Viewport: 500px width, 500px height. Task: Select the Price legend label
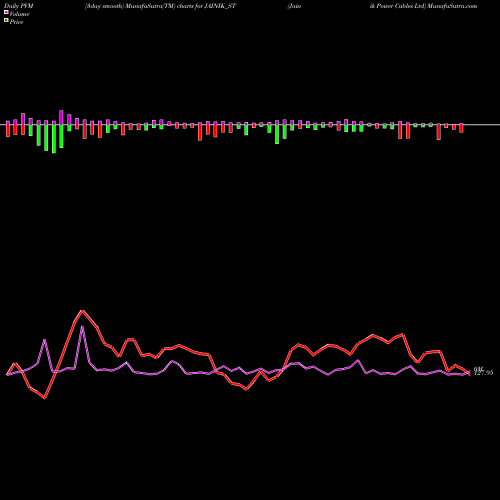[x=16, y=22]
